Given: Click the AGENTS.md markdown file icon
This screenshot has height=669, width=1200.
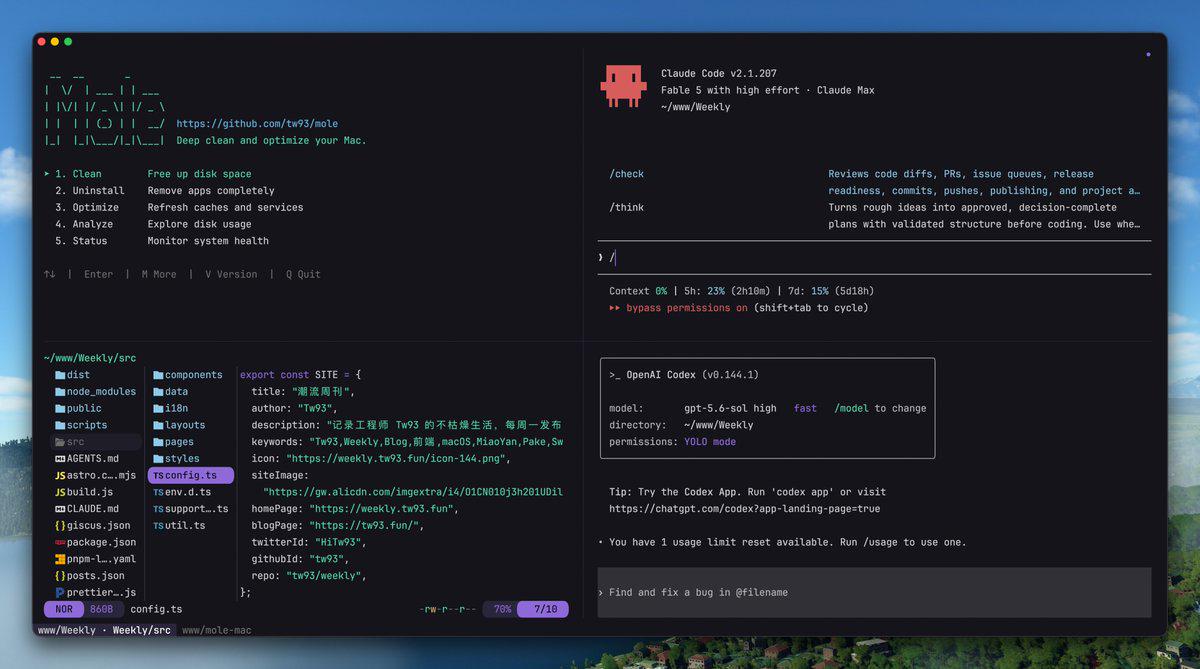Looking at the screenshot, I should tap(60, 459).
